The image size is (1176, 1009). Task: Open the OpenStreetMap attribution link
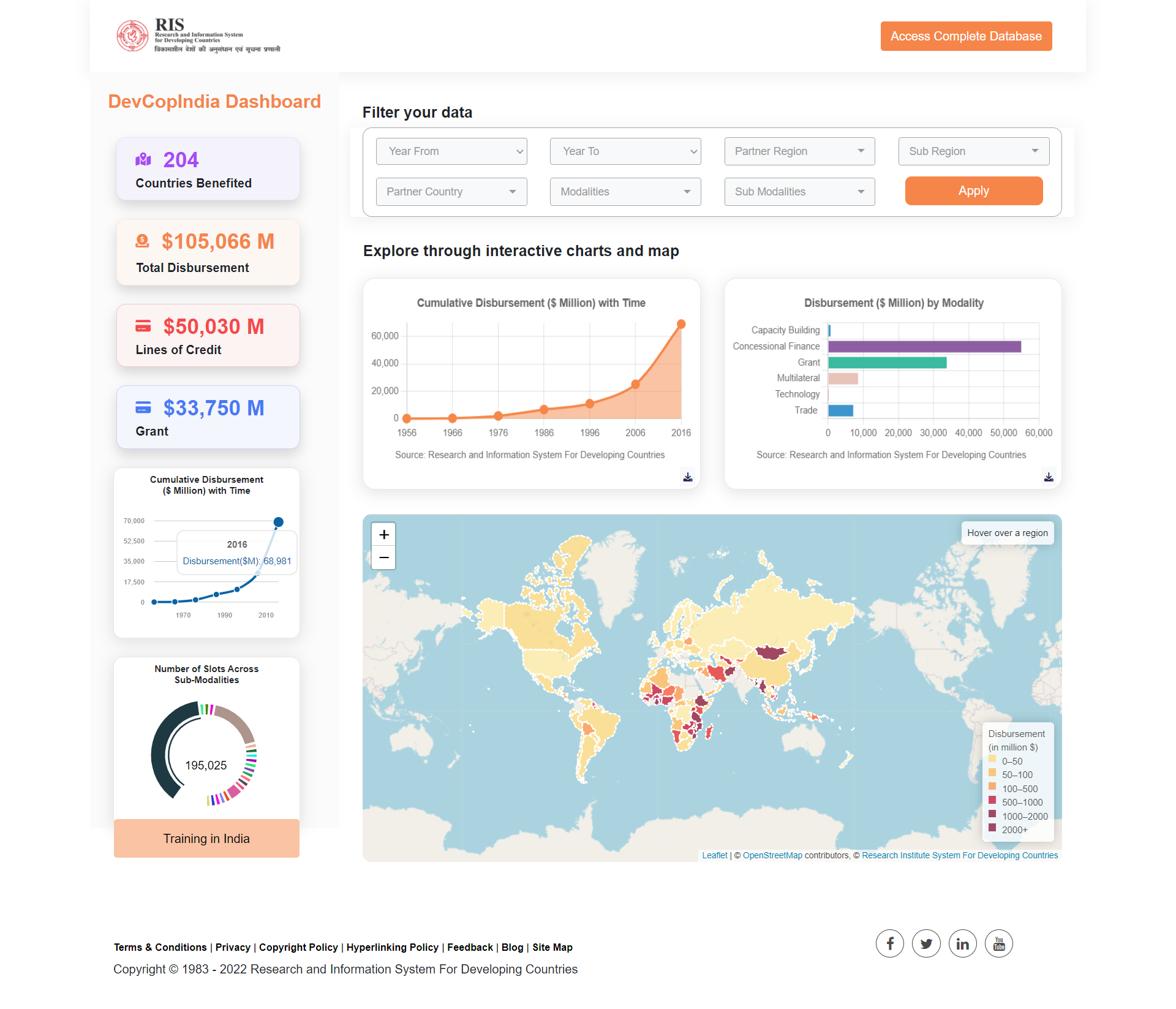tap(772, 855)
